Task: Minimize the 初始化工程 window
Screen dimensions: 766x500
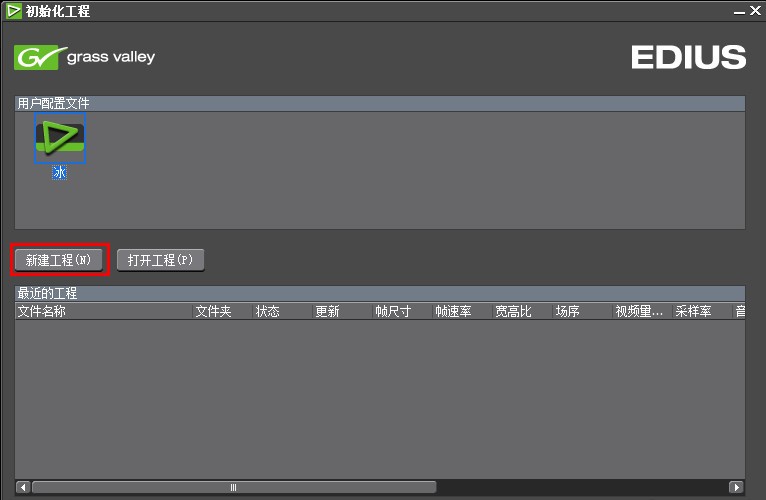Action: pyautogui.click(x=739, y=11)
